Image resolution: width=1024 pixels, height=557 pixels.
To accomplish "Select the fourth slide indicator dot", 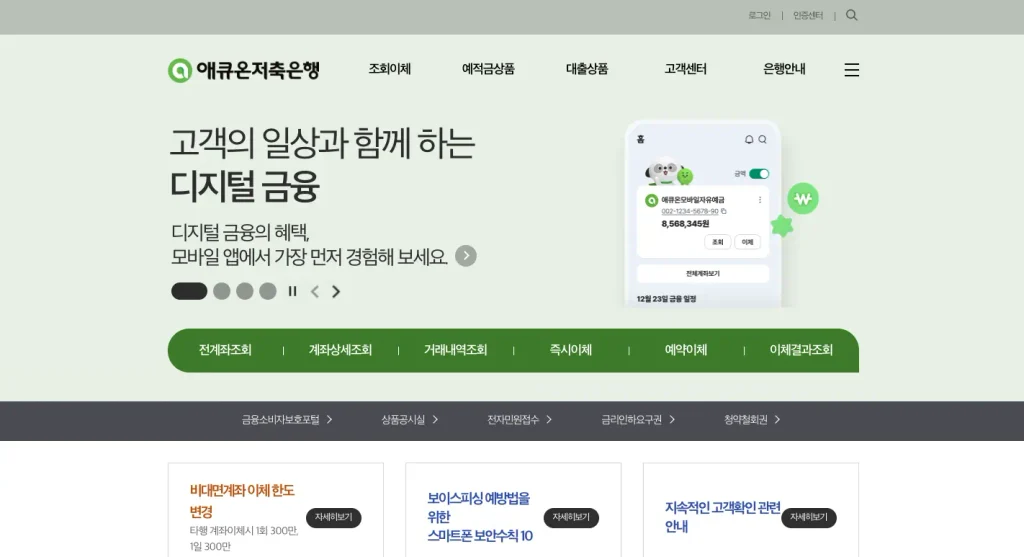I will [268, 291].
